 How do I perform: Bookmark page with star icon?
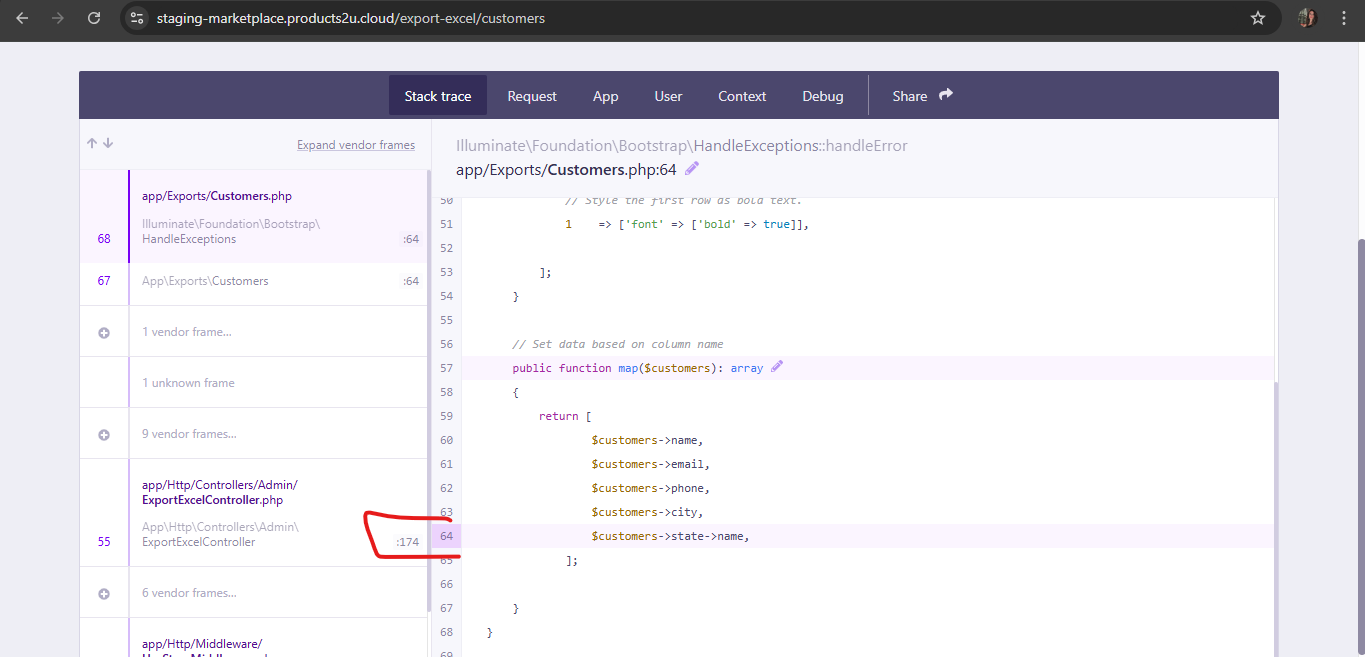(x=1258, y=18)
